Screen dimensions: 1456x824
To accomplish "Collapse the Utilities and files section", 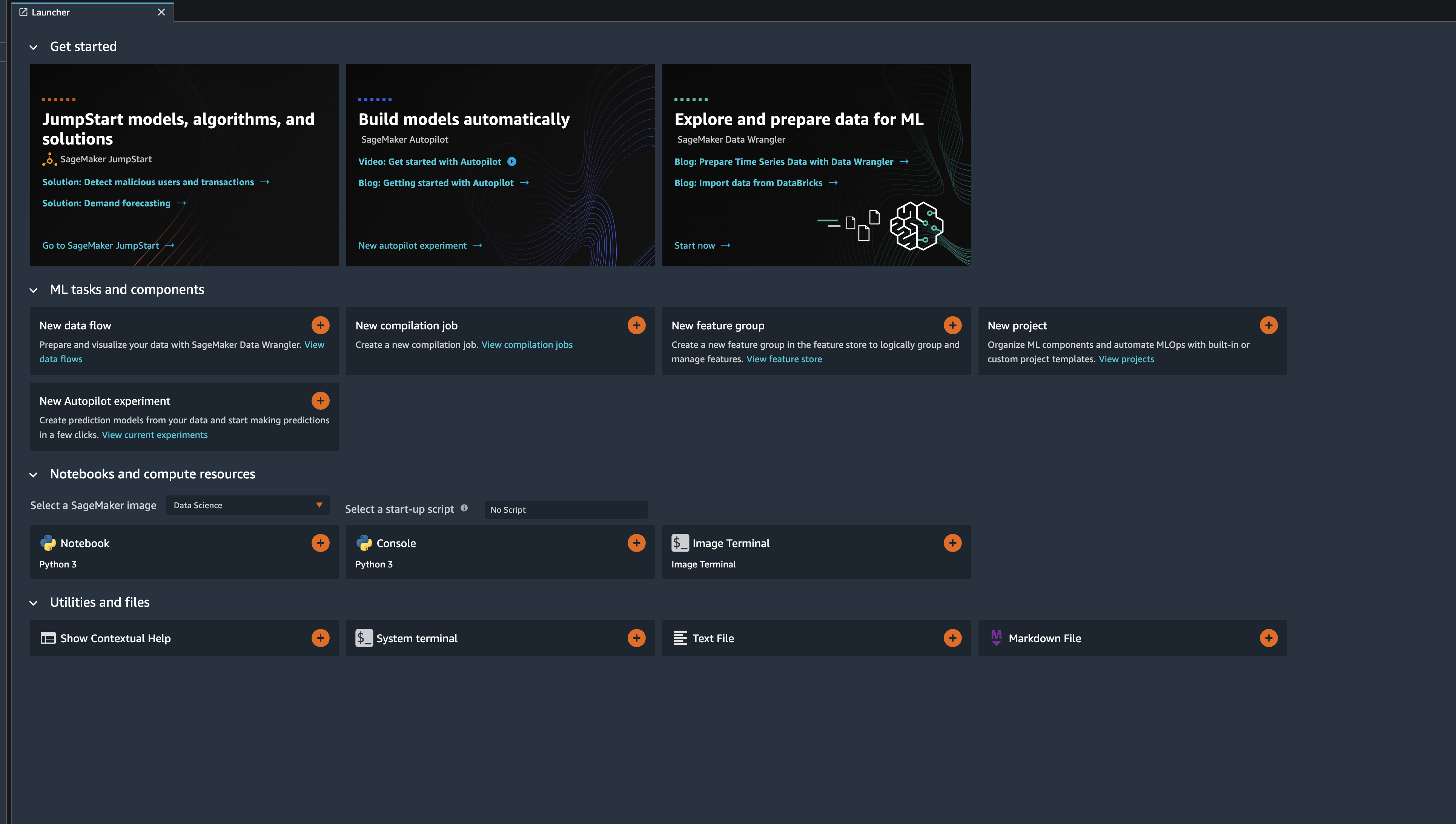I will pyautogui.click(x=33, y=603).
